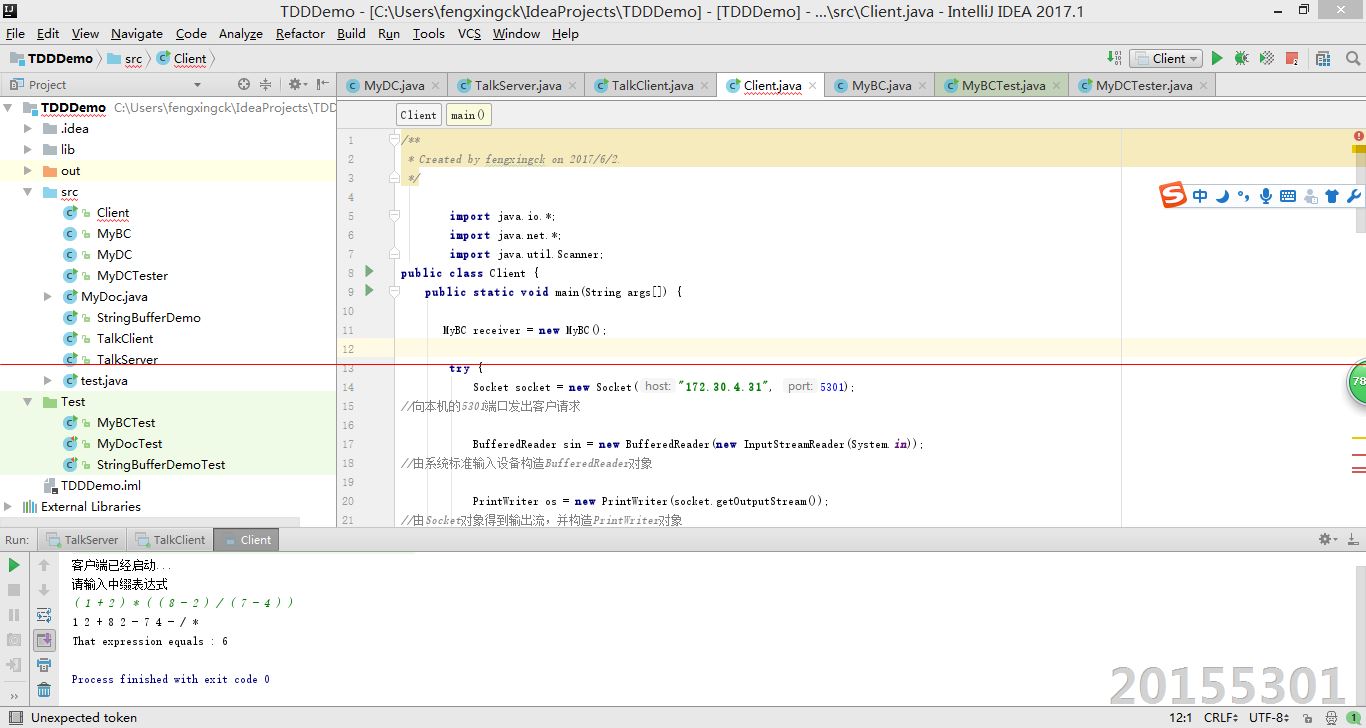This screenshot has width=1366, height=728.
Task: Click the Run panel stop square
Action: pyautogui.click(x=14, y=590)
